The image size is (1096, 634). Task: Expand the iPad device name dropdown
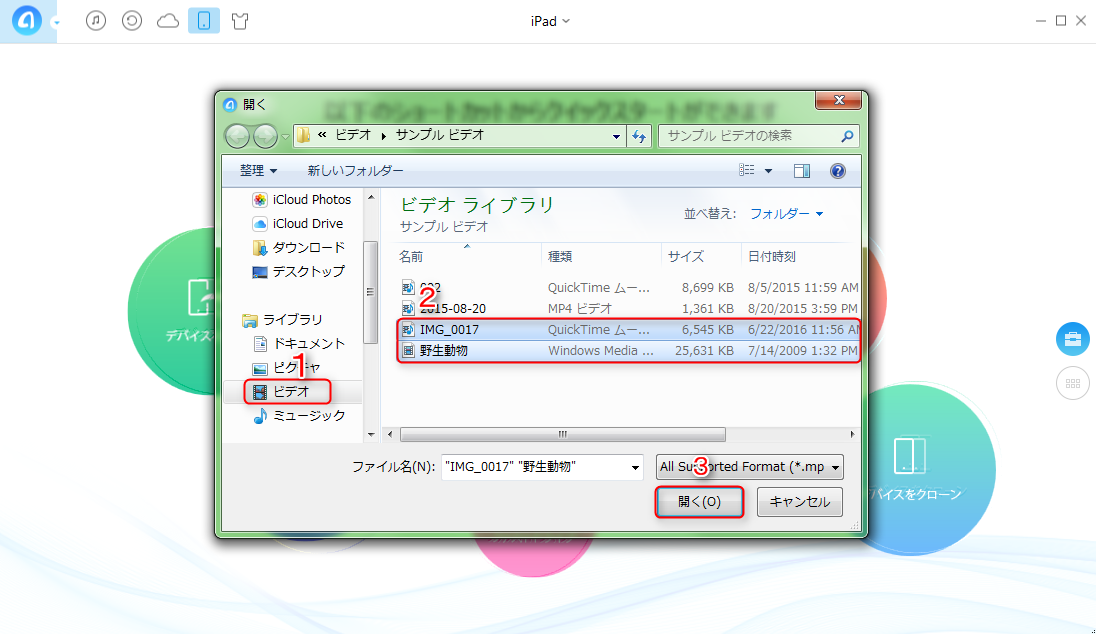point(550,21)
